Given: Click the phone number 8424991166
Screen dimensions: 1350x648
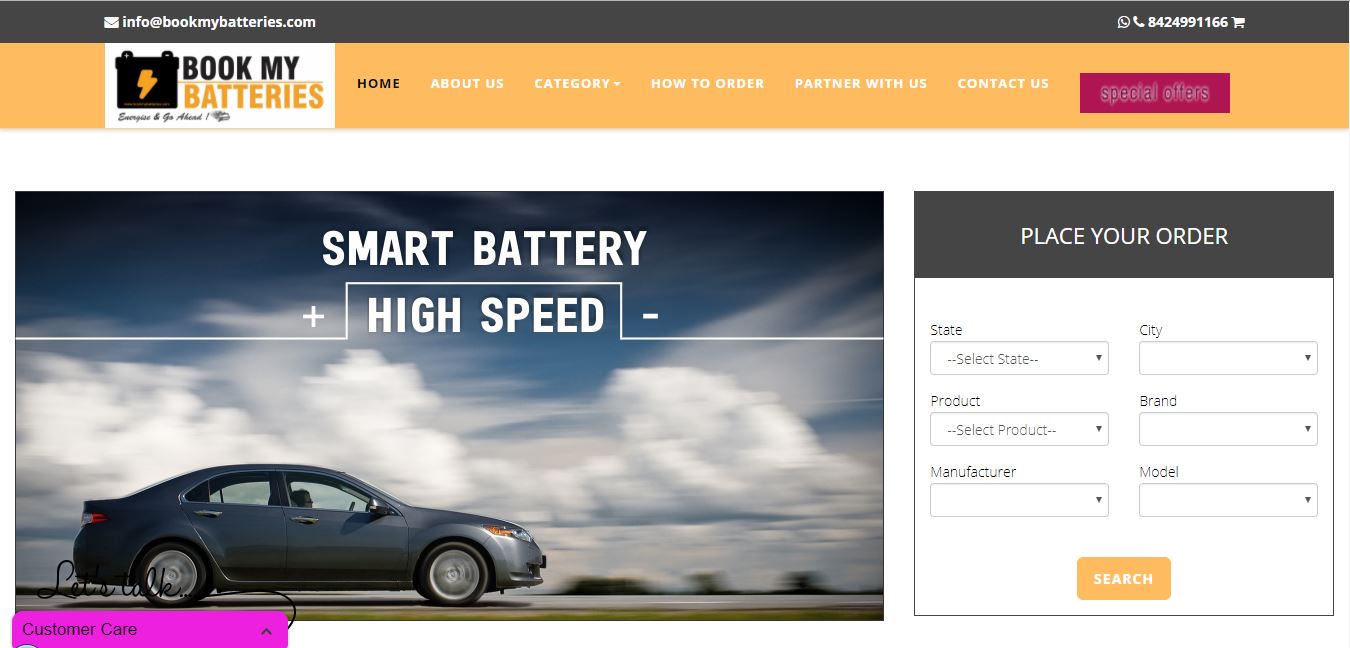Looking at the screenshot, I should pyautogui.click(x=1187, y=22).
